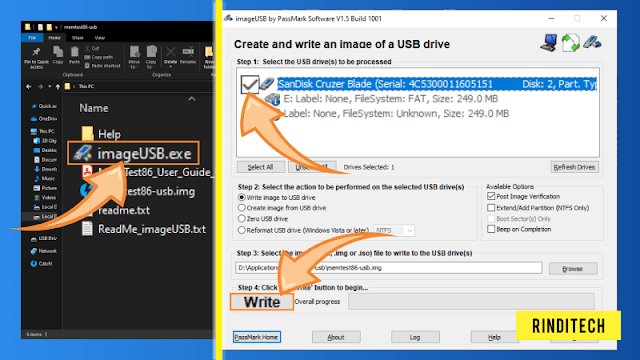This screenshot has height=360, width=640.
Task: Open Downloads in Explorer sidebar
Action: (46, 169)
